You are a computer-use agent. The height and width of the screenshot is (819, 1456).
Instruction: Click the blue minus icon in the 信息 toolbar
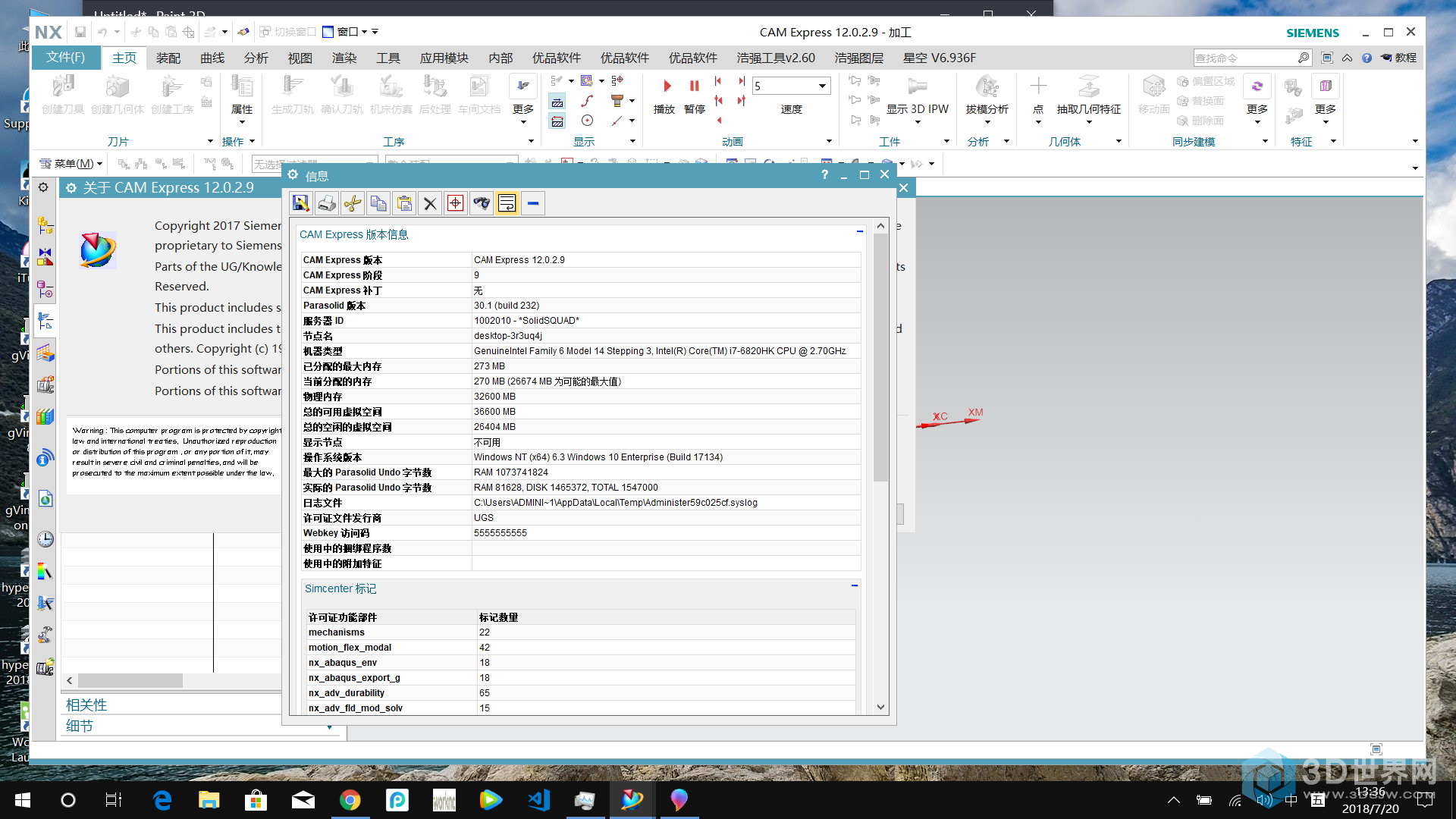click(533, 203)
